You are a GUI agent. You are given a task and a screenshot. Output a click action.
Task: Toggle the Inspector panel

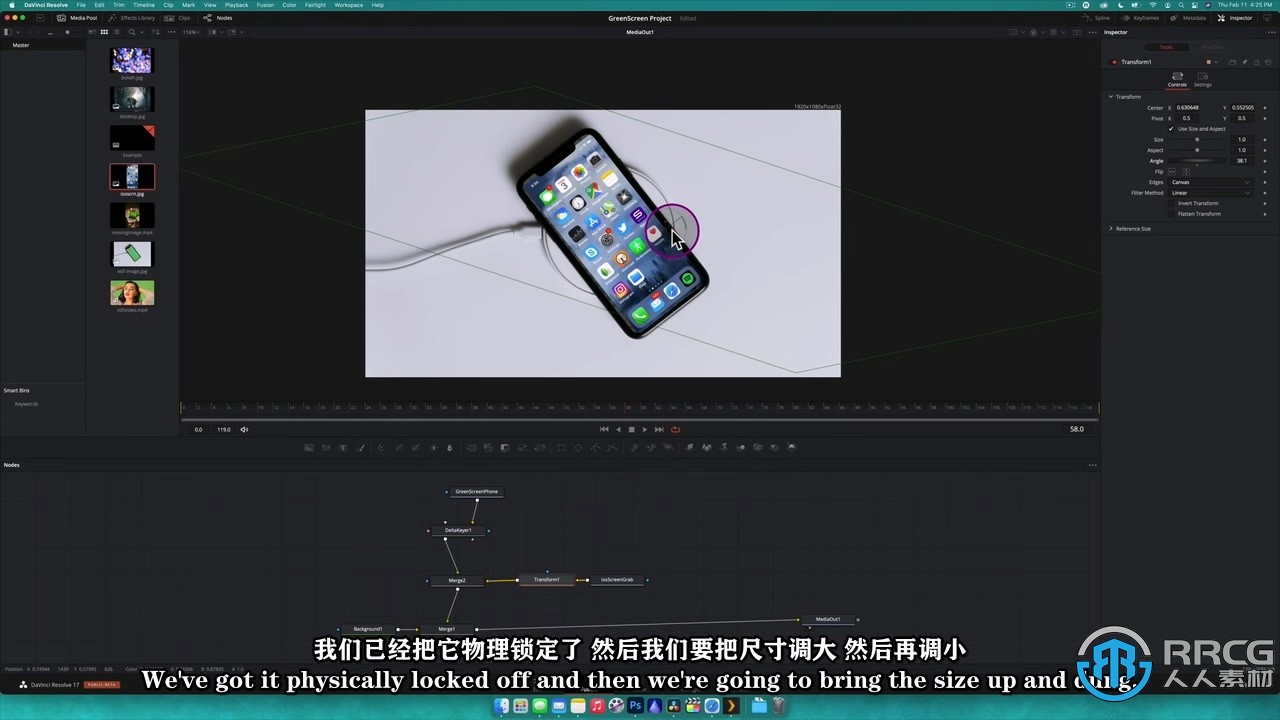pyautogui.click(x=1235, y=18)
